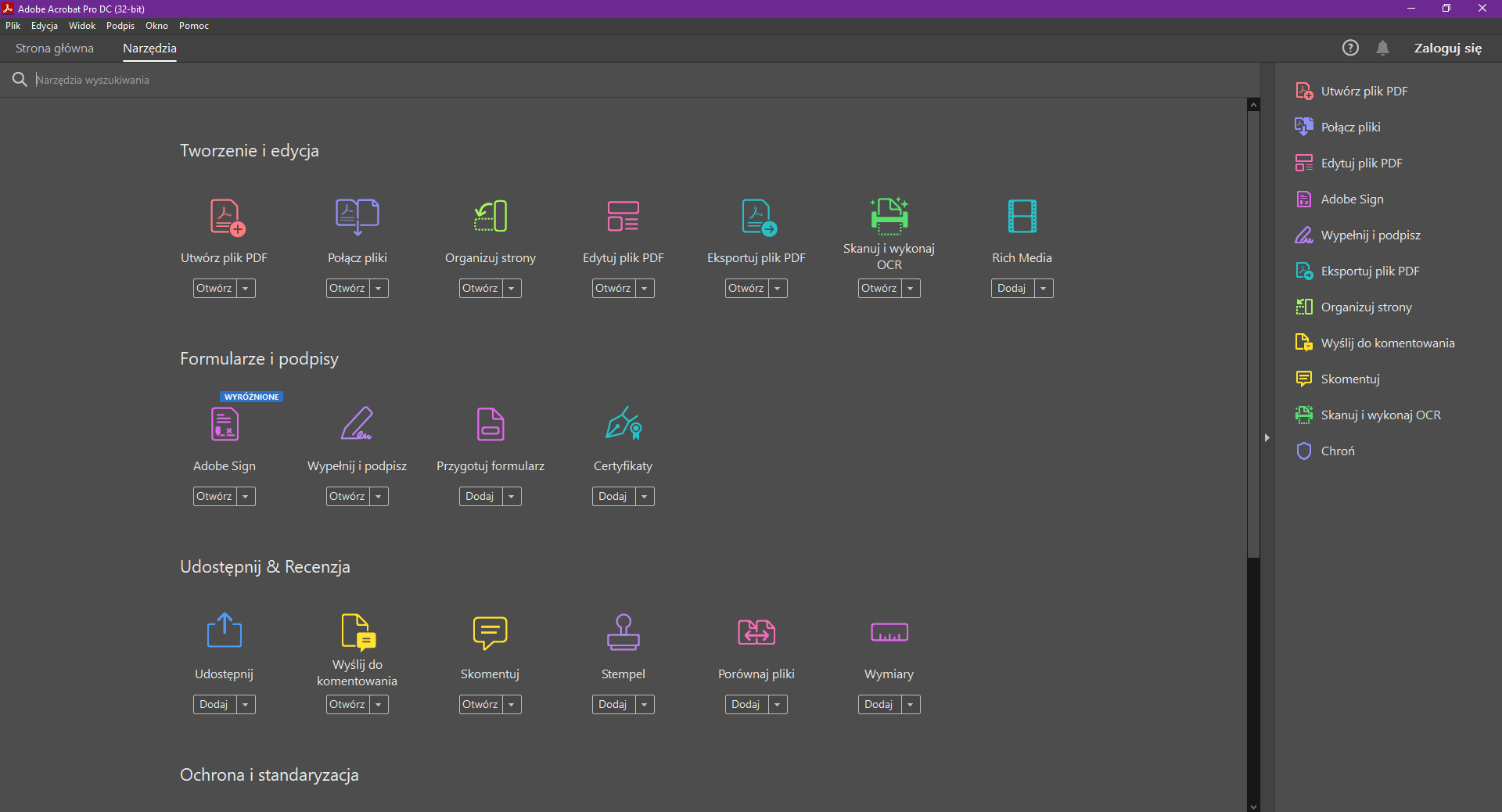Click Otwórz under Skanuj i wykonaj OCR
Image resolution: width=1502 pixels, height=812 pixels.
[x=879, y=289]
